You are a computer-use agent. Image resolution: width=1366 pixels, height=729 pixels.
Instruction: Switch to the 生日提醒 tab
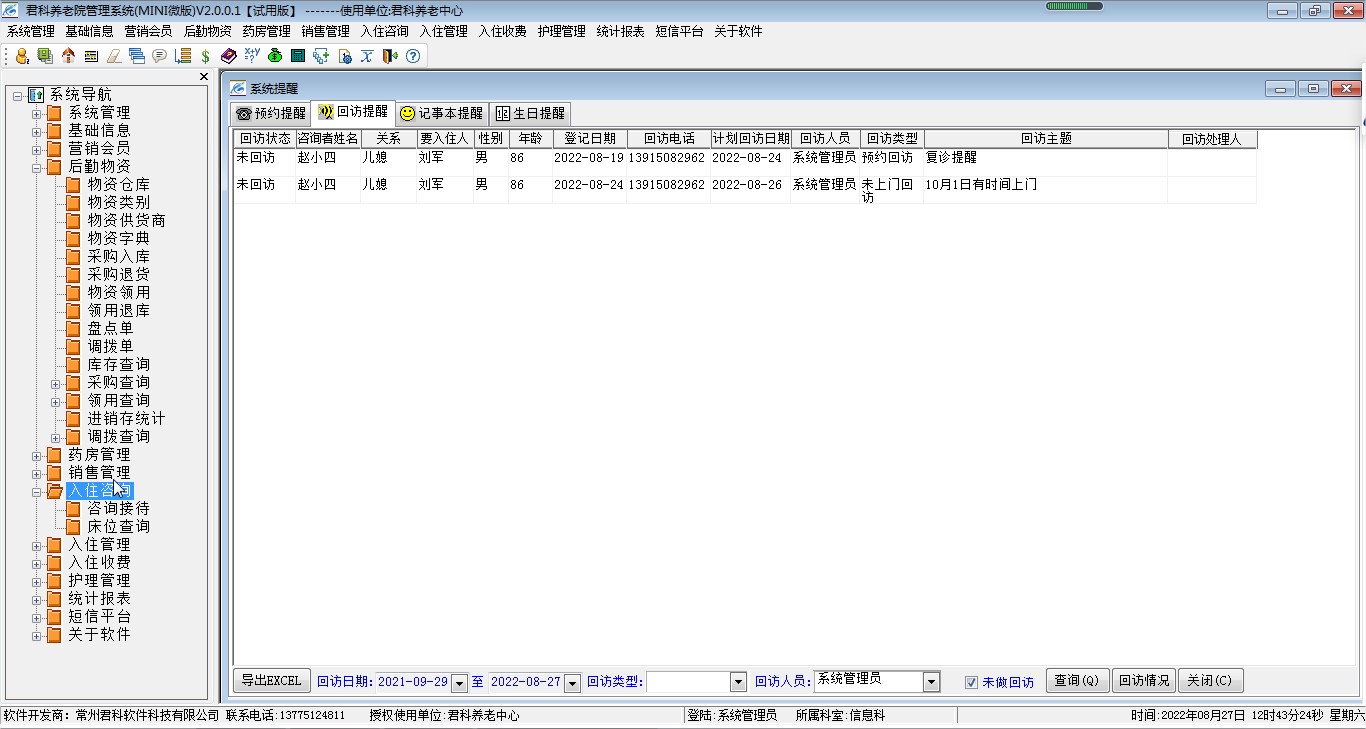530,113
